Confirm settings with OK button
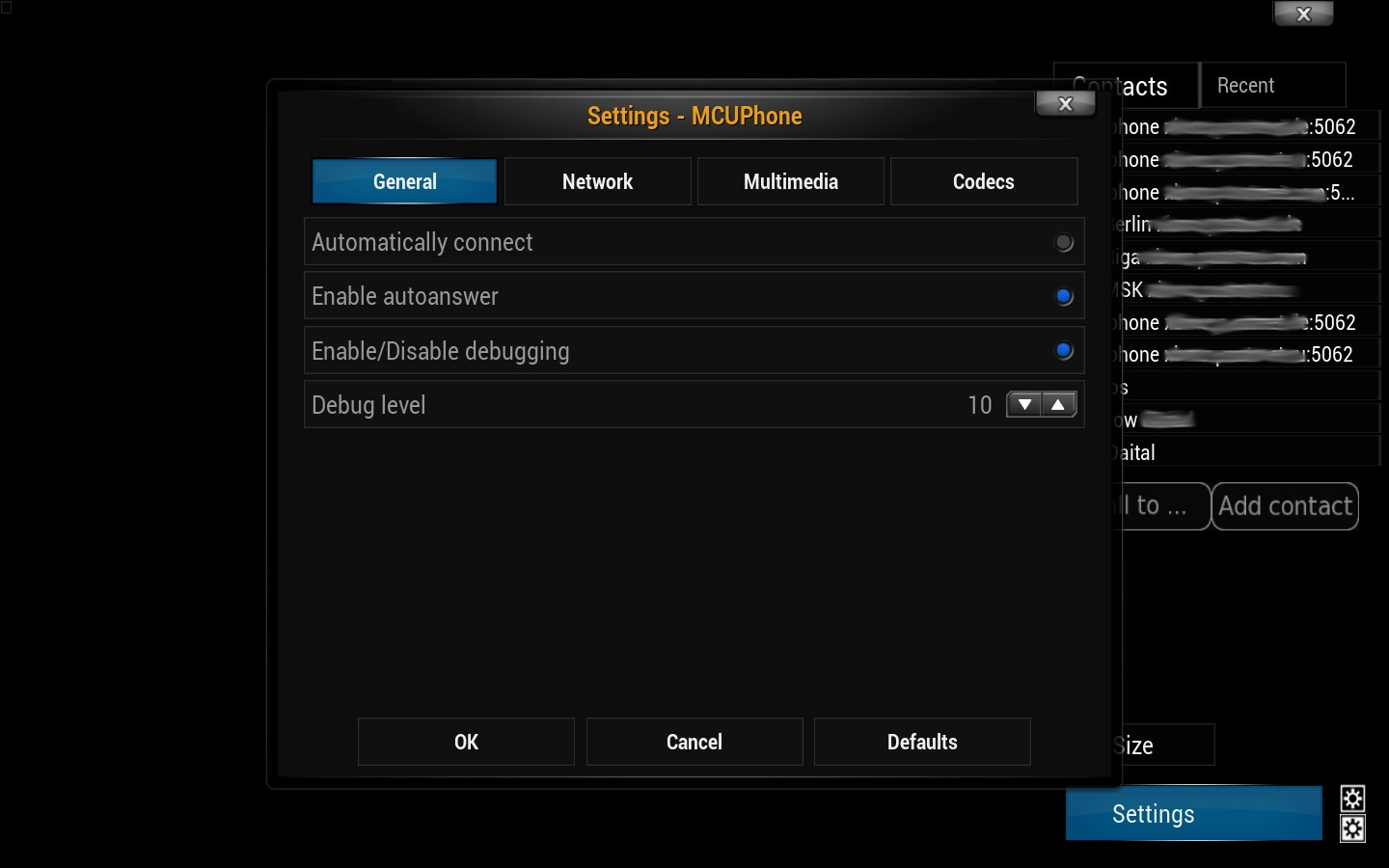Image resolution: width=1389 pixels, height=868 pixels. (x=466, y=742)
